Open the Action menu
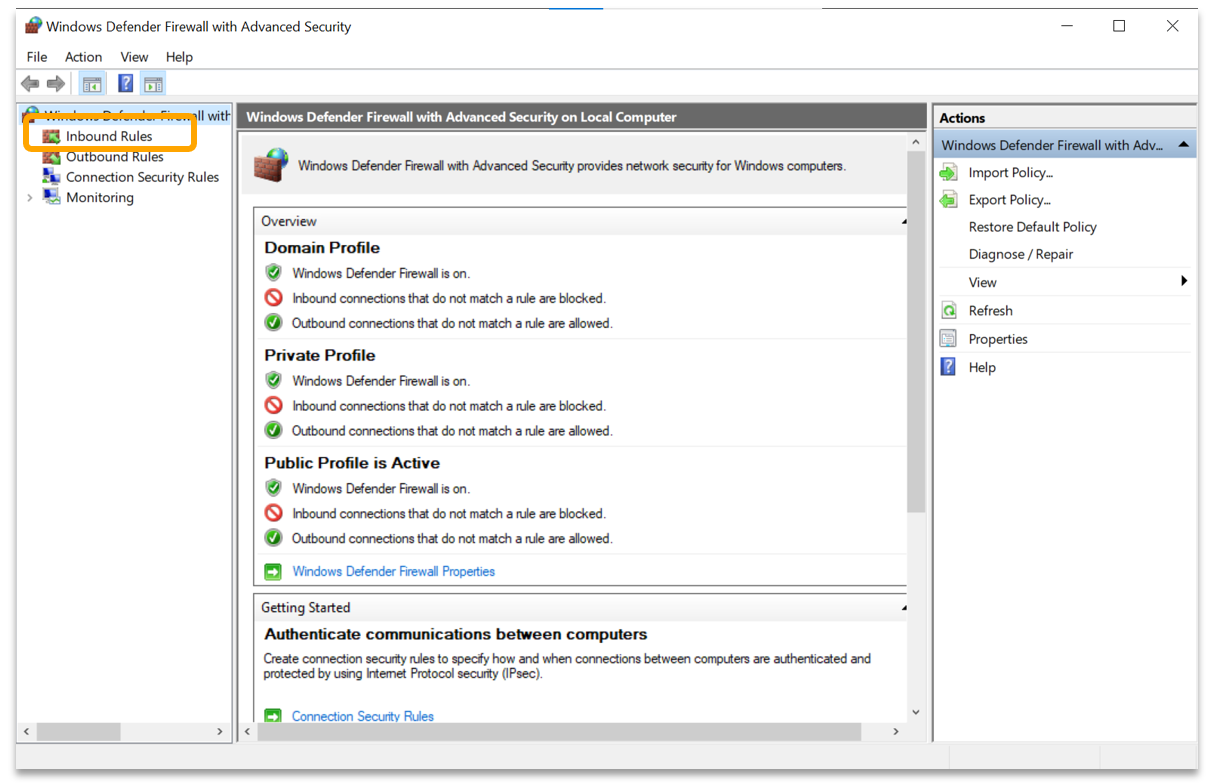1208x783 pixels. (x=83, y=57)
